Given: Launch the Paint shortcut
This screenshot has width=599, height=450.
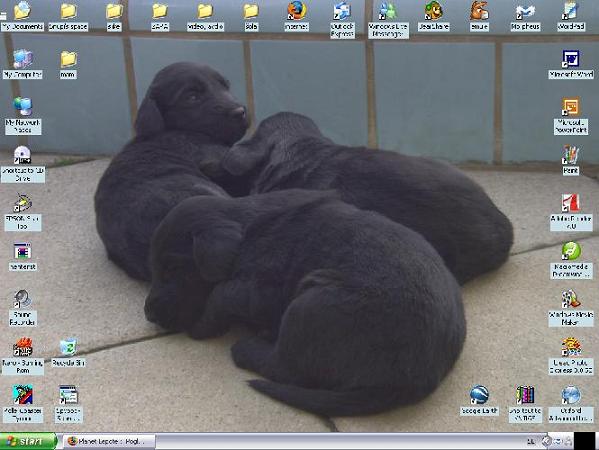Looking at the screenshot, I should (x=571, y=160).
